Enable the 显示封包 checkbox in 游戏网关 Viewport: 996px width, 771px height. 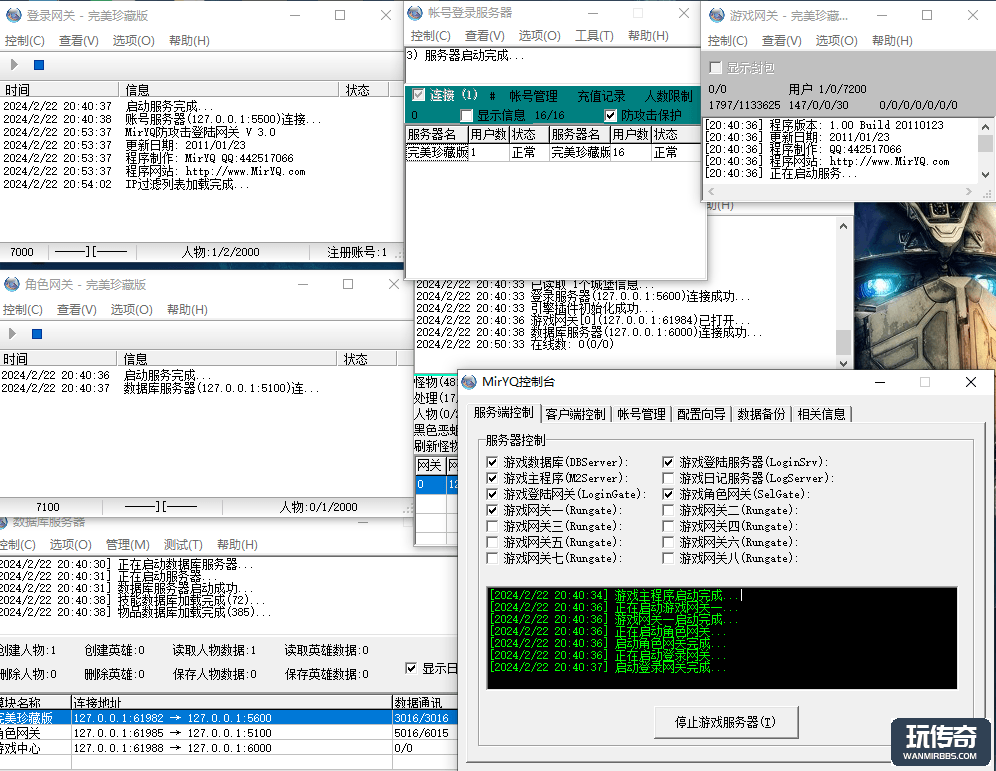pyautogui.click(x=716, y=67)
